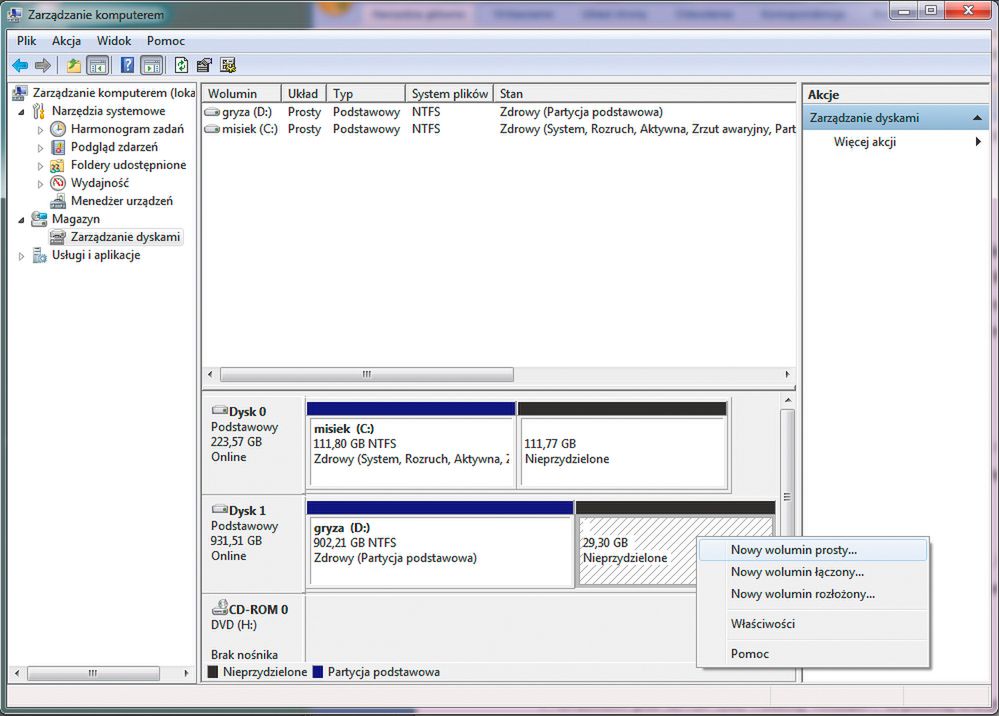Image resolution: width=999 pixels, height=716 pixels.
Task: Click the volume list horizontal scrollbar thumb
Action: tap(366, 375)
